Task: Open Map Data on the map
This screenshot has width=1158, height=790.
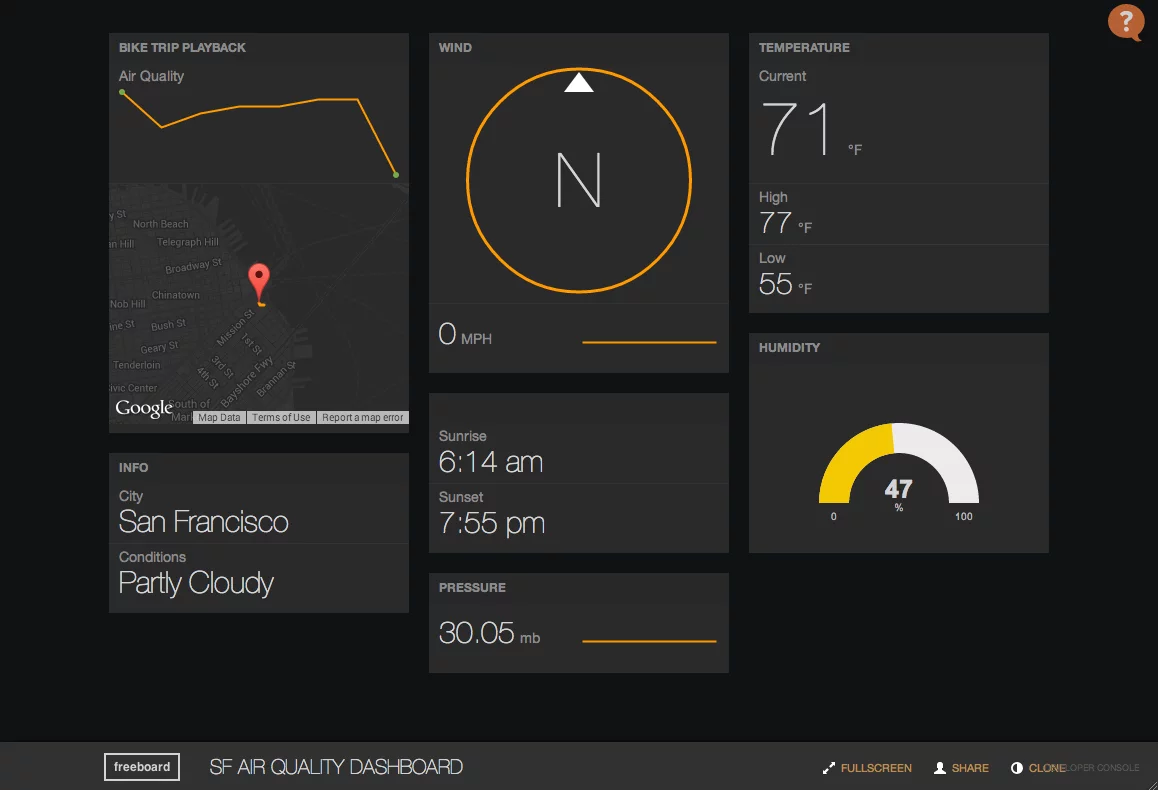Action: pos(219,418)
